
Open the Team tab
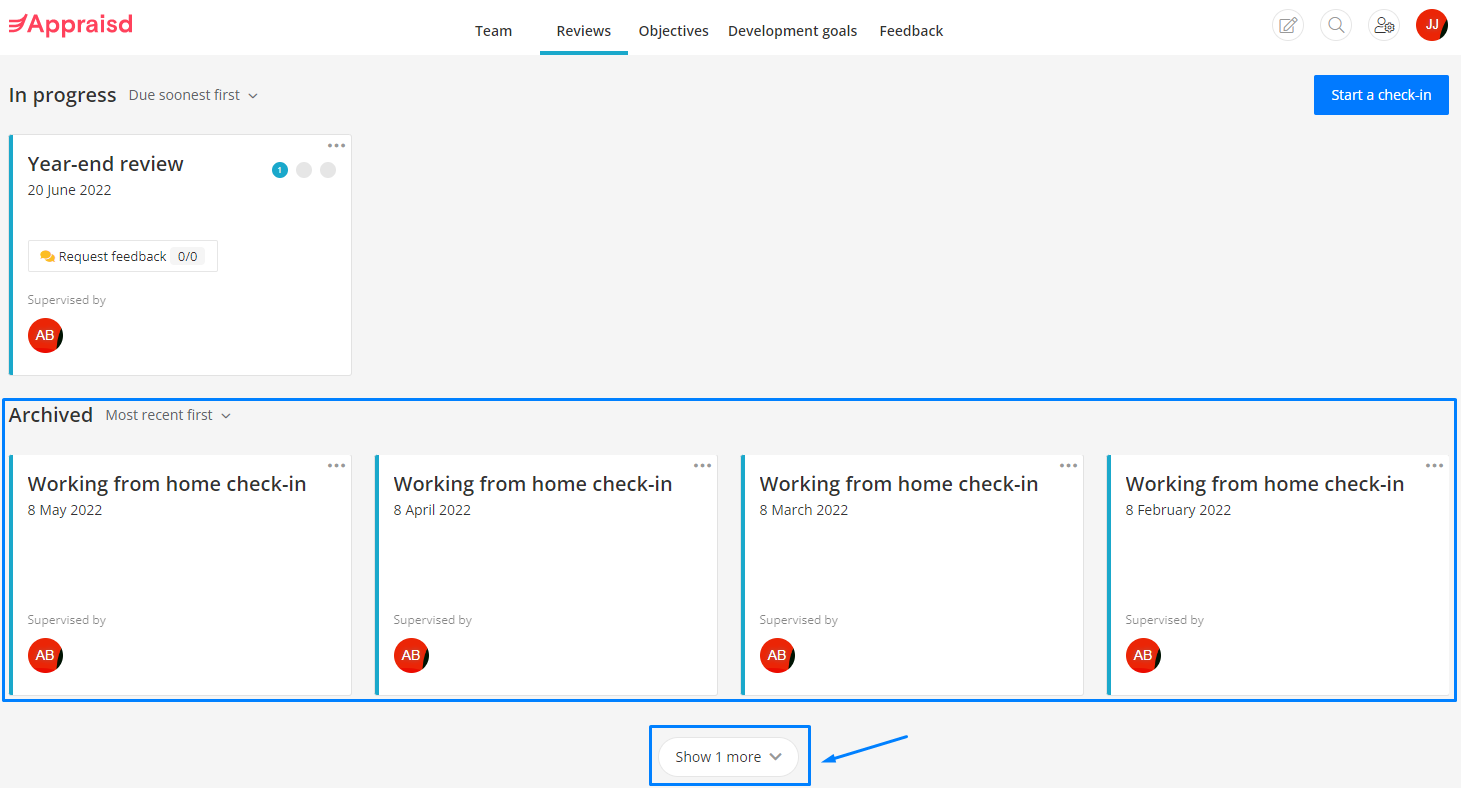click(x=493, y=31)
